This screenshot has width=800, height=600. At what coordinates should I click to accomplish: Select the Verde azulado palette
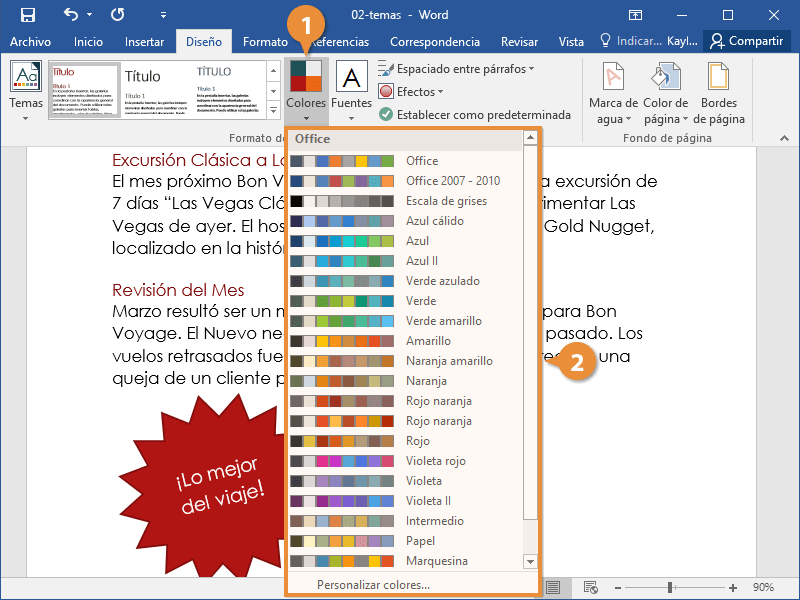406,281
